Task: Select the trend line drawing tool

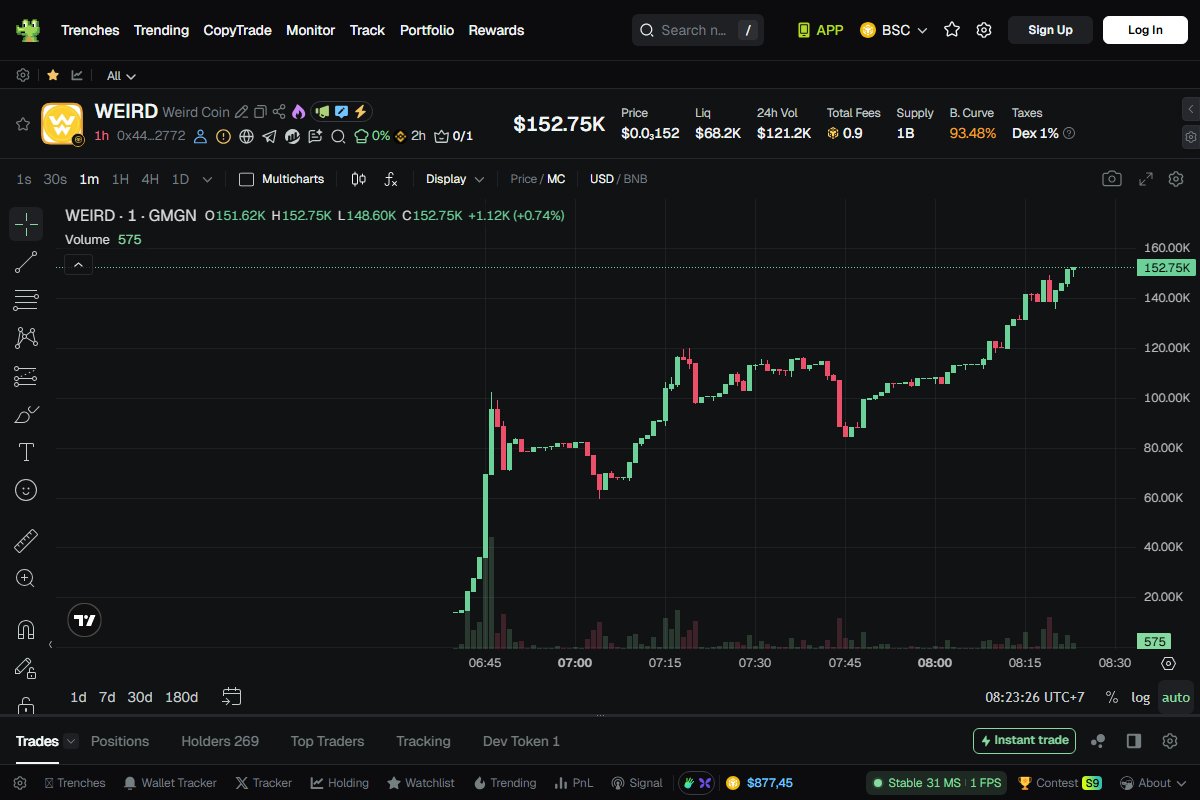Action: click(26, 262)
